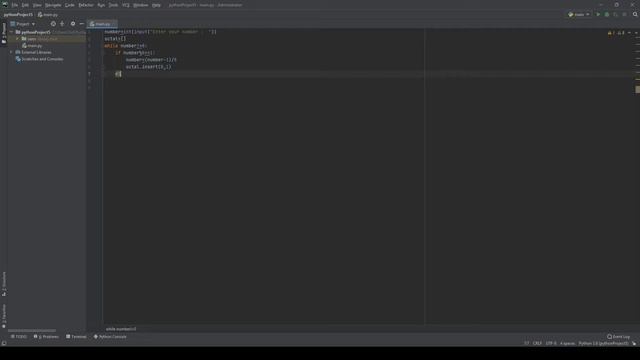Screen dimensions: 640x360
Task: Toggle the Project side tool window button
Action: tap(4, 33)
